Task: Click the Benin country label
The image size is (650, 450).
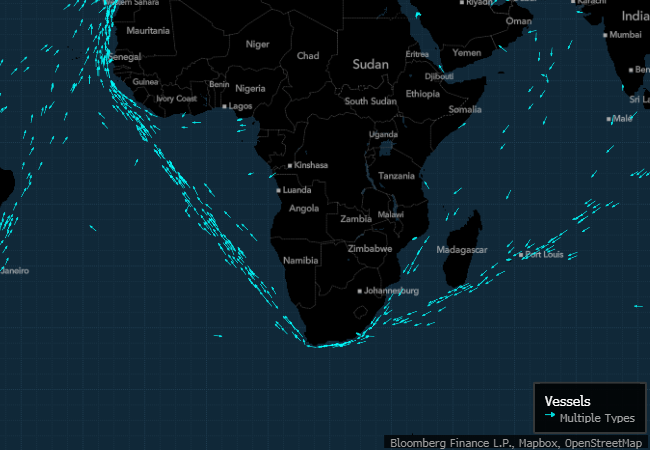Action: pos(219,84)
